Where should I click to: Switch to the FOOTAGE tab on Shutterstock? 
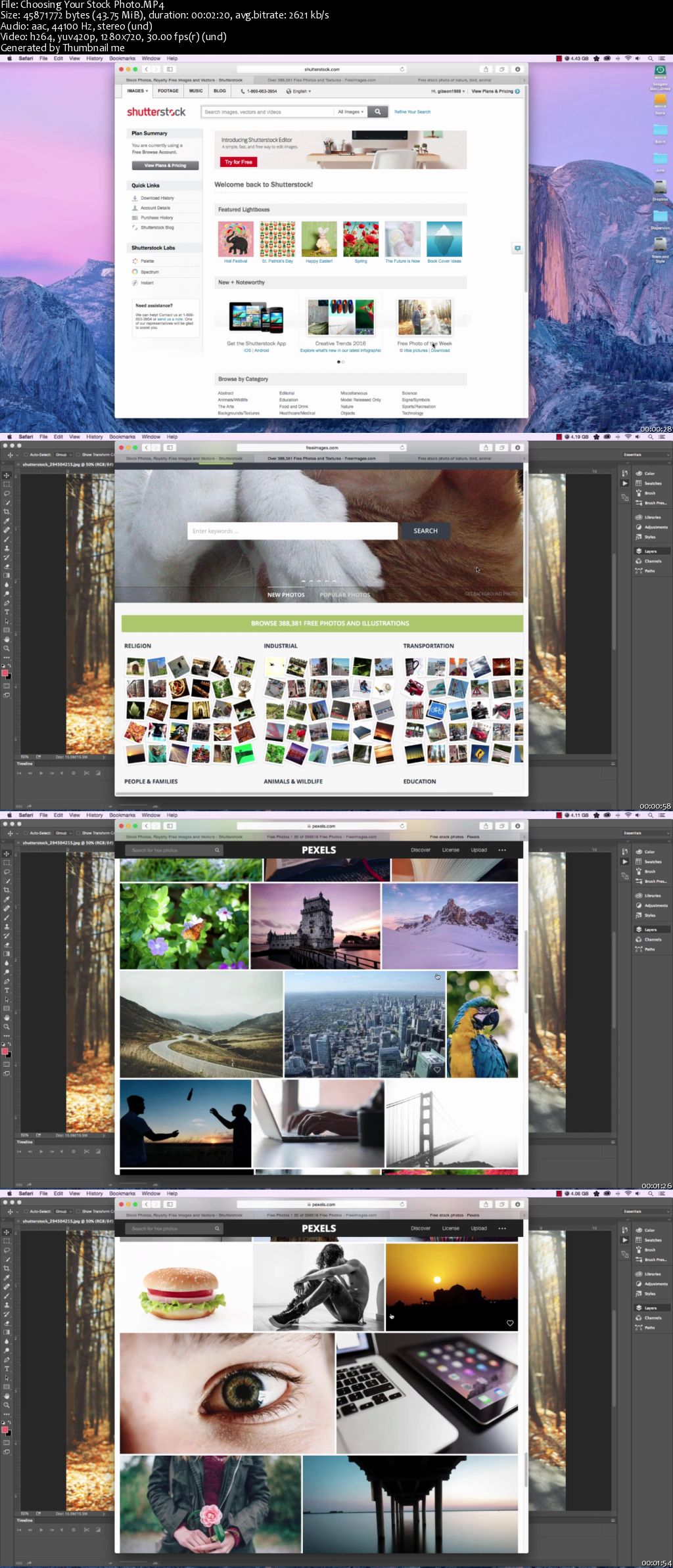coord(168,91)
